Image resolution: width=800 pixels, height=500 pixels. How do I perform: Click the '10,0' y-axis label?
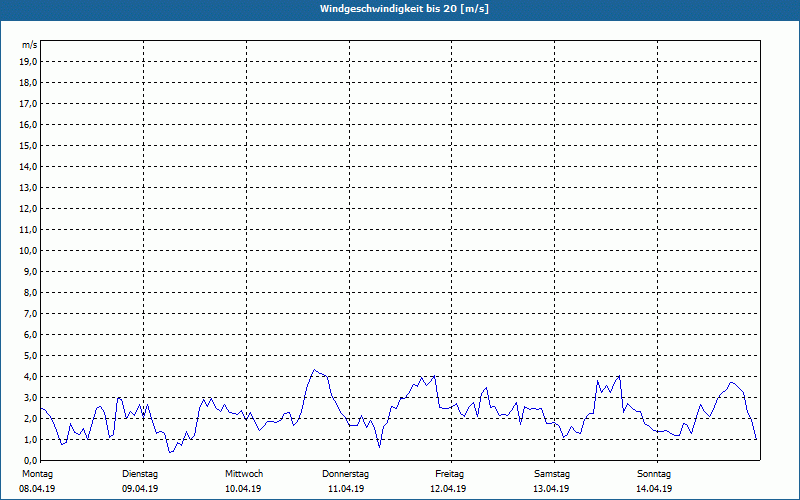pyautogui.click(x=28, y=251)
